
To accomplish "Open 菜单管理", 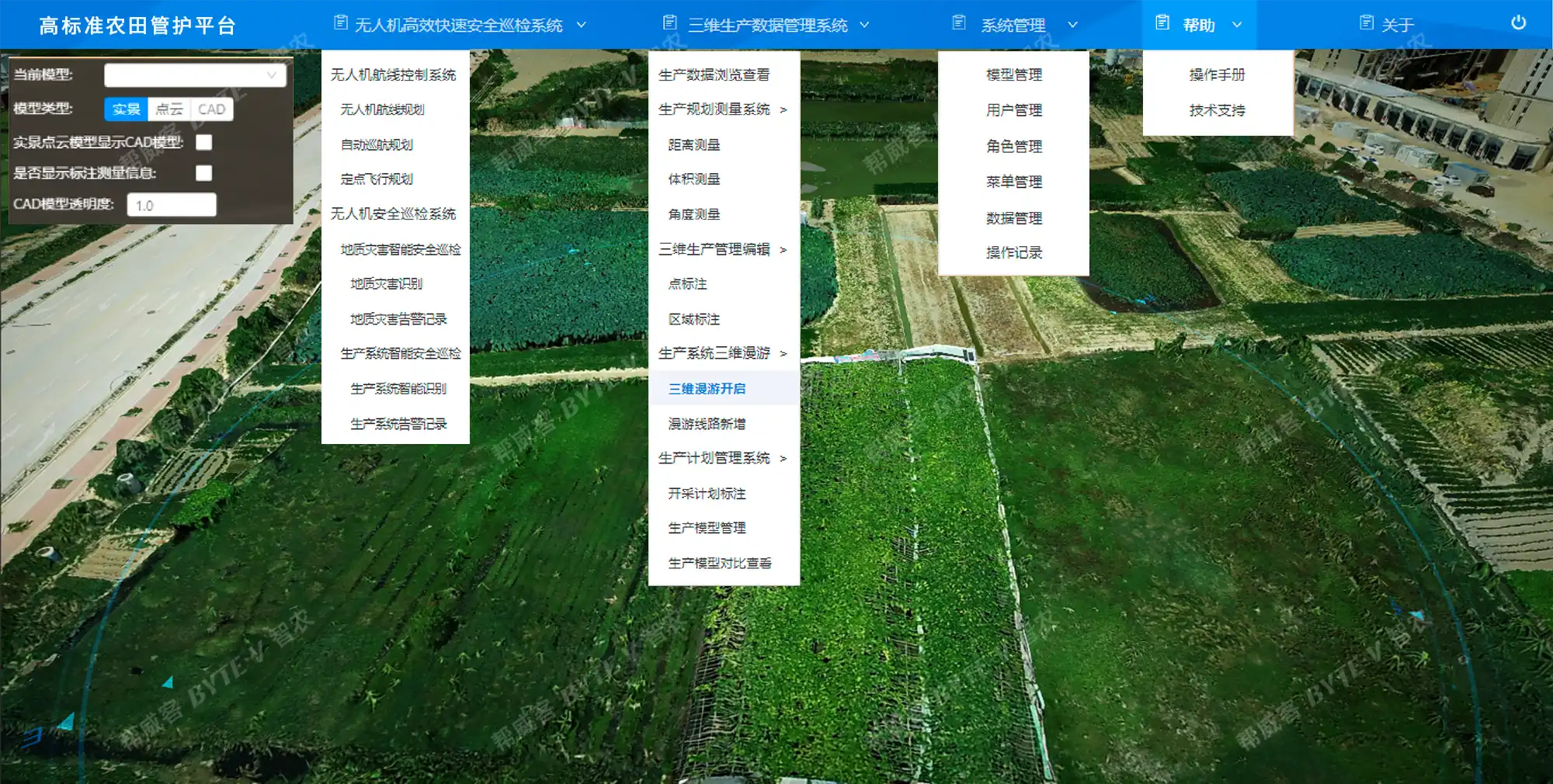I will [x=1014, y=182].
